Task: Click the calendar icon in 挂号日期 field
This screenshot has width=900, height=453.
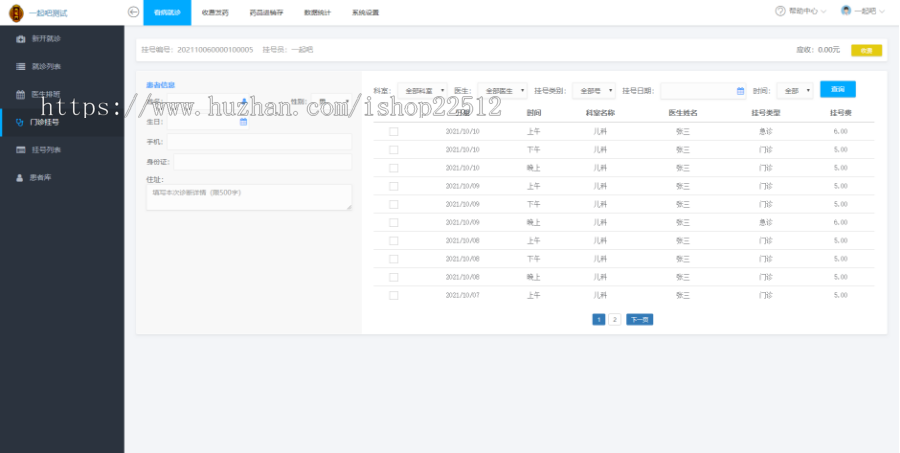Action: (x=740, y=90)
